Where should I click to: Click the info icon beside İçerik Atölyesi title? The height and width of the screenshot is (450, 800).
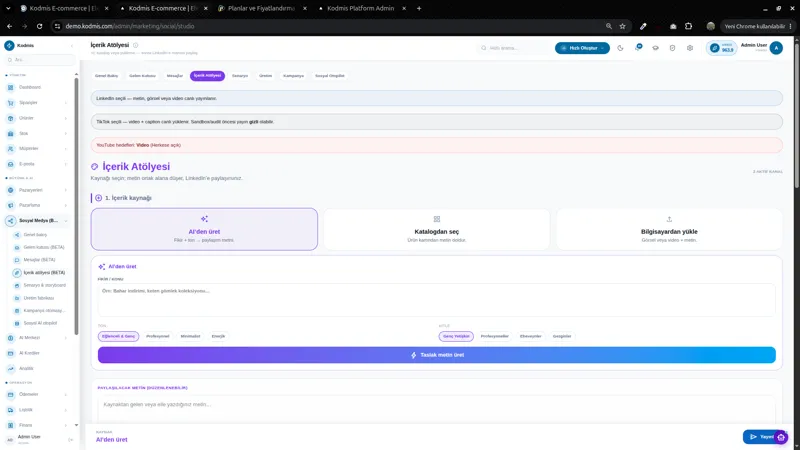135,45
